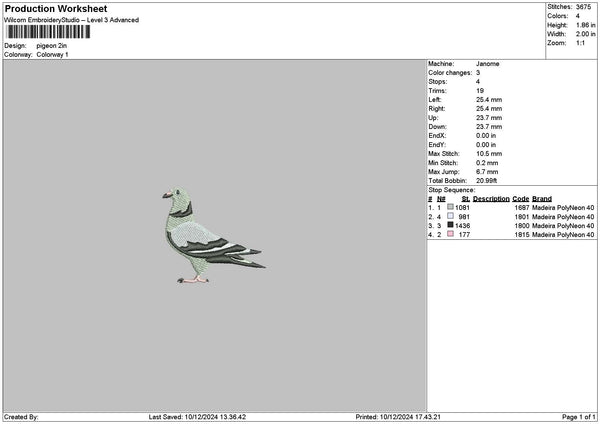Click 'Madeira PolyNeon 40' in the 1815 row
Image resolution: width=600 pixels, height=424 pixels.
[563, 235]
